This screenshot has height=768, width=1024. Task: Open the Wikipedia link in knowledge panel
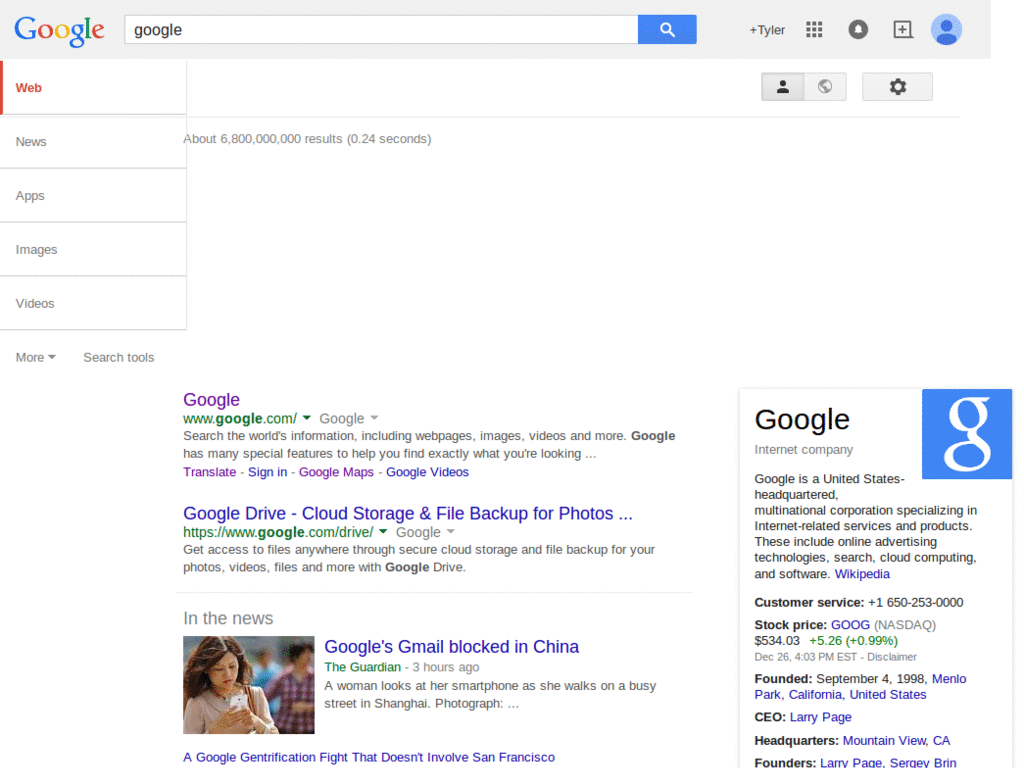click(x=862, y=574)
